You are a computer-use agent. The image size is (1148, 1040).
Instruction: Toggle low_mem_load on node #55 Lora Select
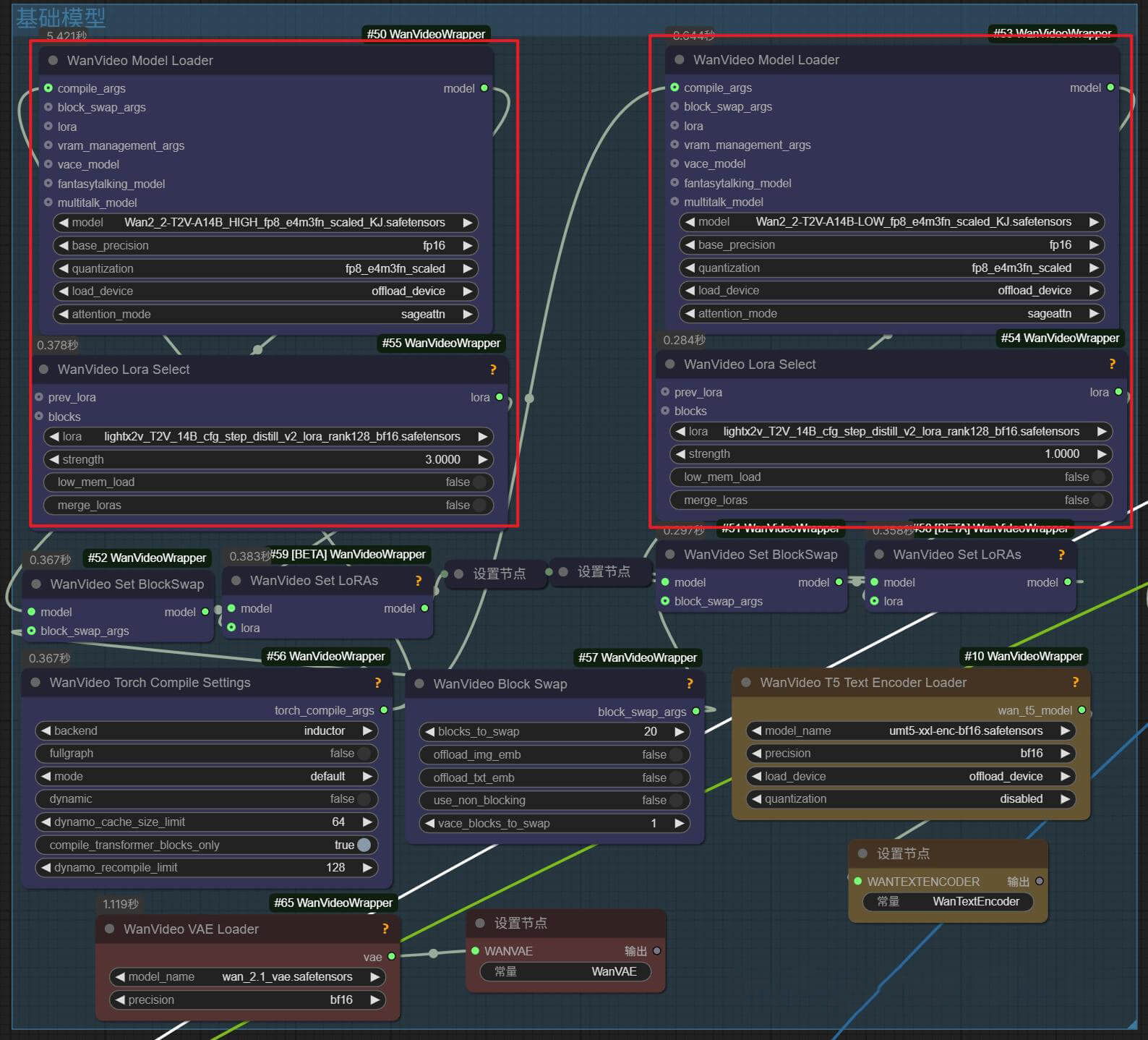268,482
